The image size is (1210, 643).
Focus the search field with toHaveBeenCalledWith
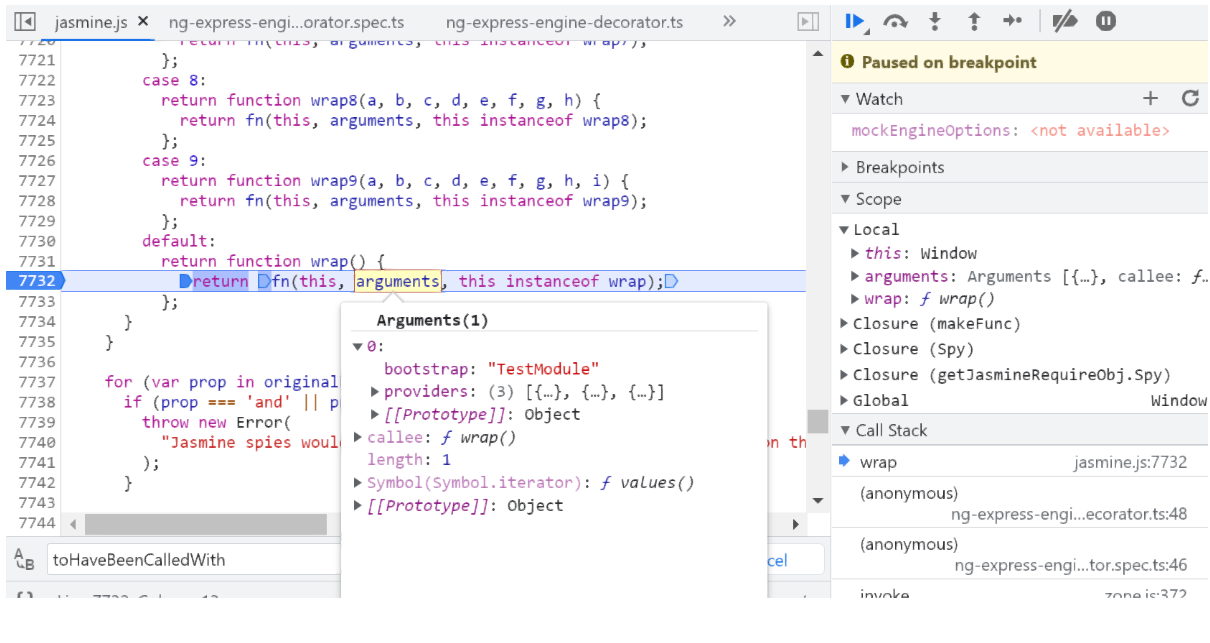[195, 560]
